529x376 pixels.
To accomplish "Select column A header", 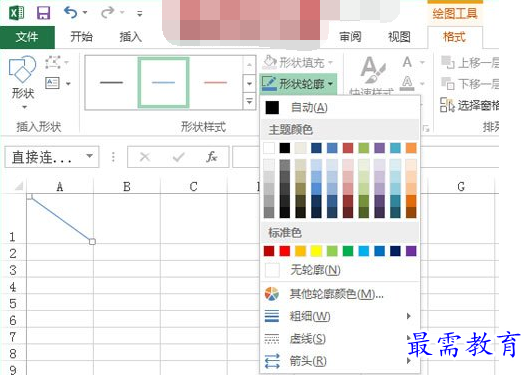I will (60, 187).
